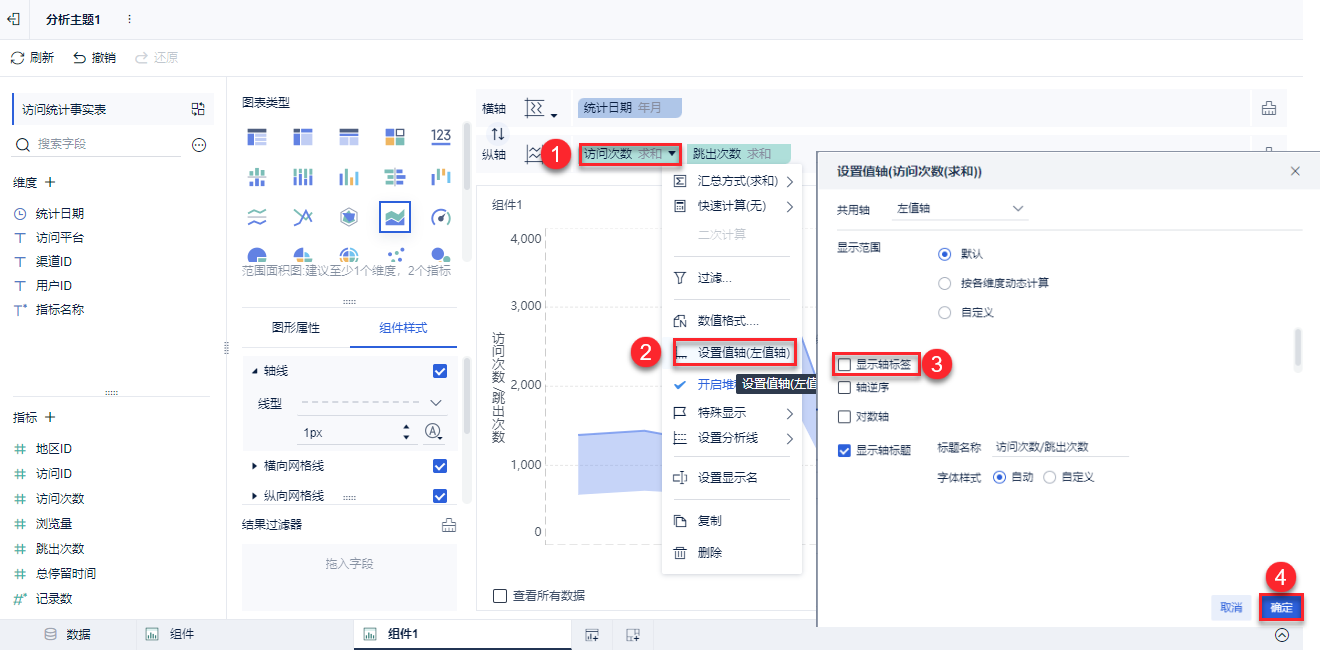1320x650 pixels.
Task: Swap horizontal and vertical axes icon
Action: pyautogui.click(x=498, y=133)
